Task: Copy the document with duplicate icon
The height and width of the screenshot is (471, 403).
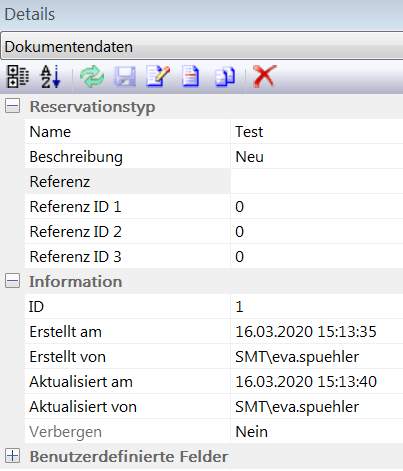Action: (225, 77)
